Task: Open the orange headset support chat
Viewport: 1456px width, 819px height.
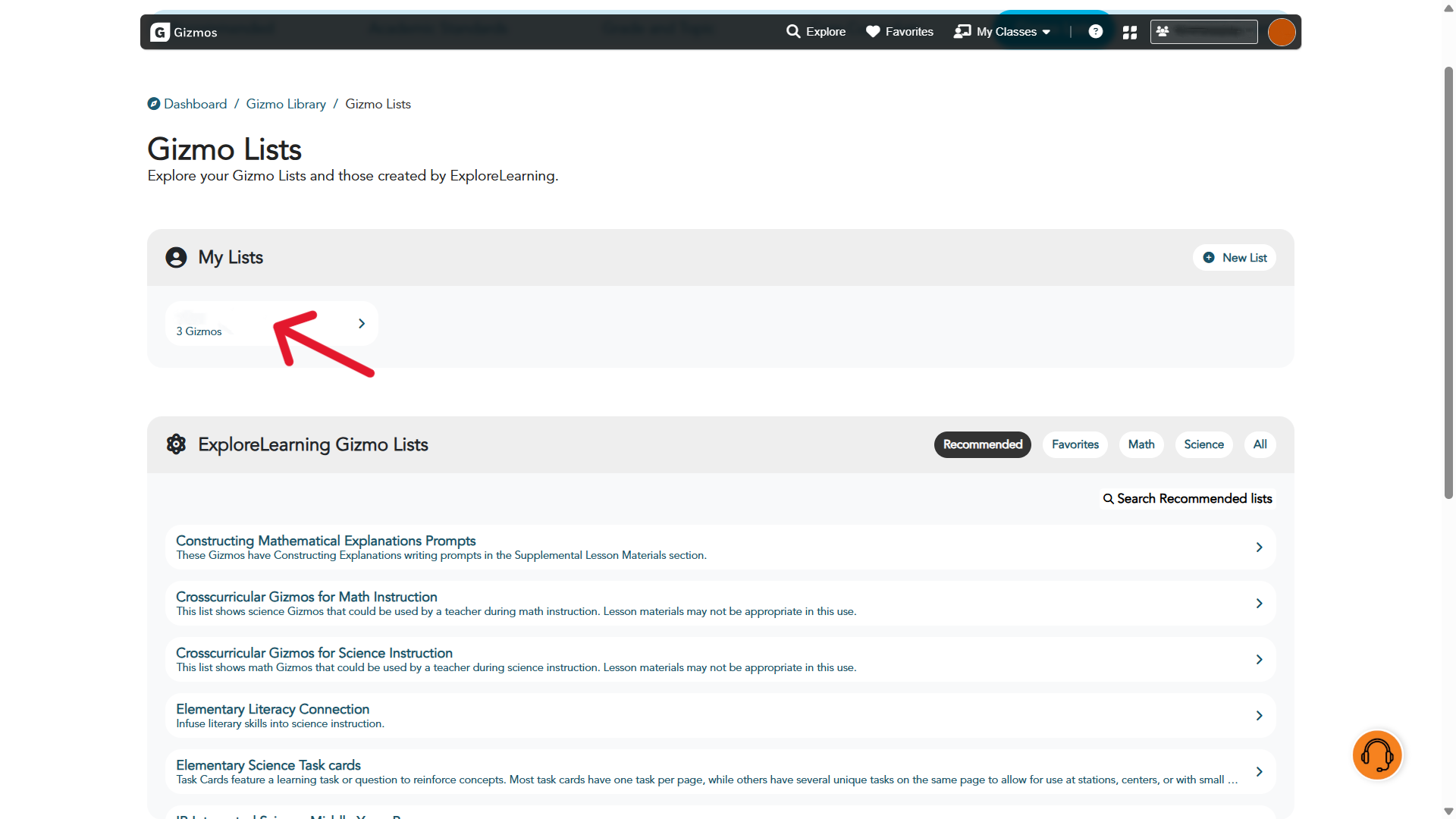Action: pyautogui.click(x=1376, y=755)
